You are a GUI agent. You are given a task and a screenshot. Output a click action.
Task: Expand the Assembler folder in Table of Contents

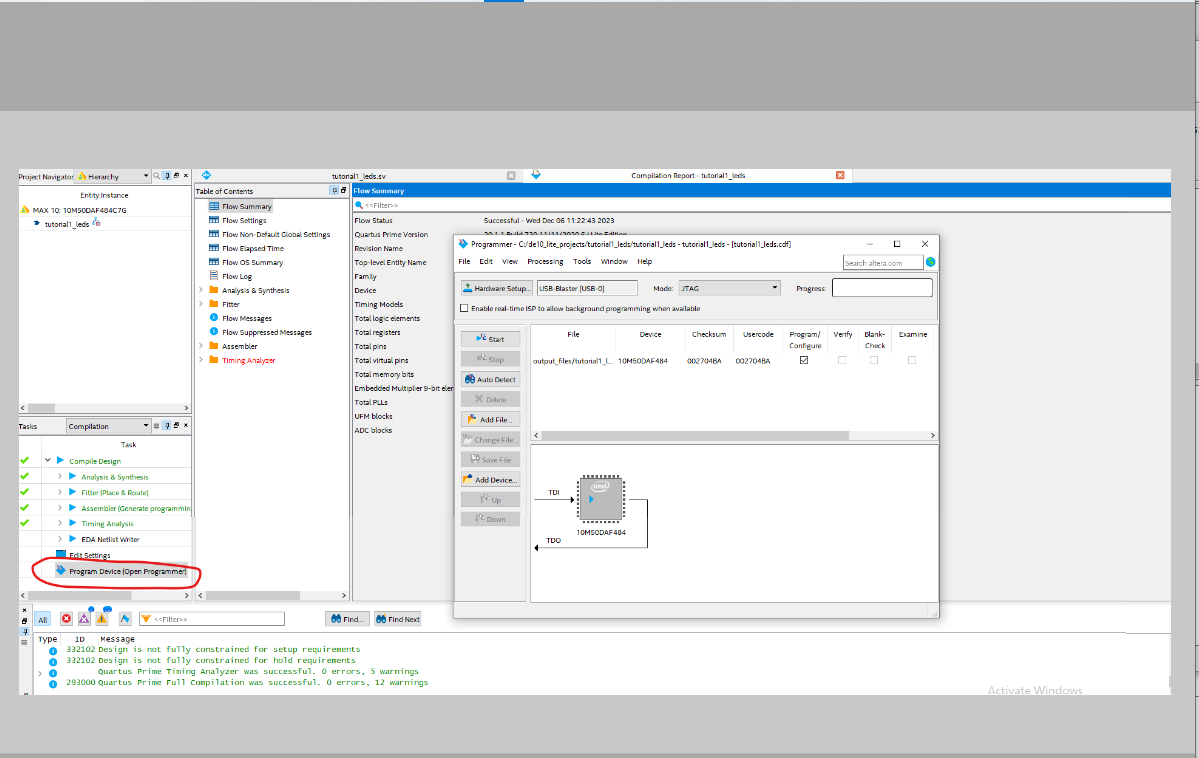(201, 346)
